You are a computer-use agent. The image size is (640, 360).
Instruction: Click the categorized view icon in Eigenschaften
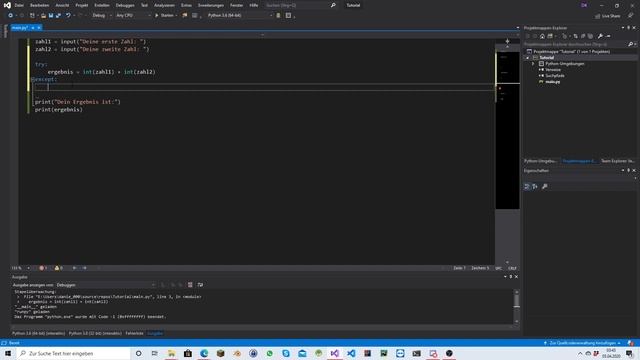coord(527,187)
